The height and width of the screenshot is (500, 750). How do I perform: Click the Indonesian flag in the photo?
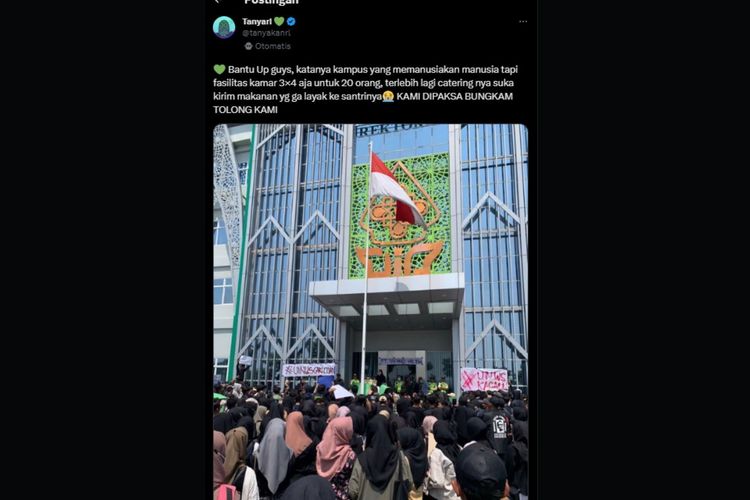point(396,190)
